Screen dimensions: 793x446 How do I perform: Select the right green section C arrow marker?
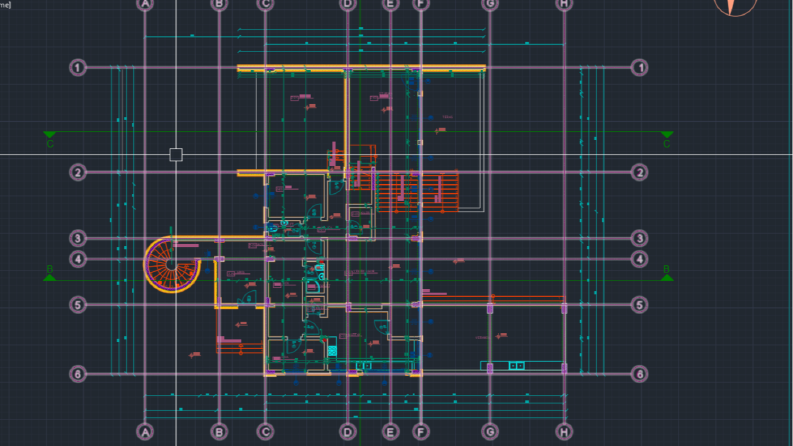tap(667, 135)
